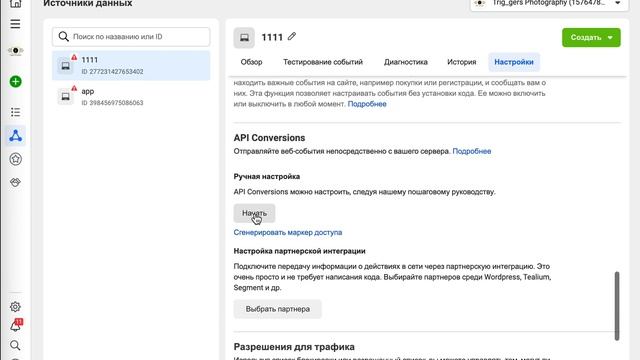640x360 pixels.
Task: Open the partner integrations handshake icon
Action: click(15, 182)
